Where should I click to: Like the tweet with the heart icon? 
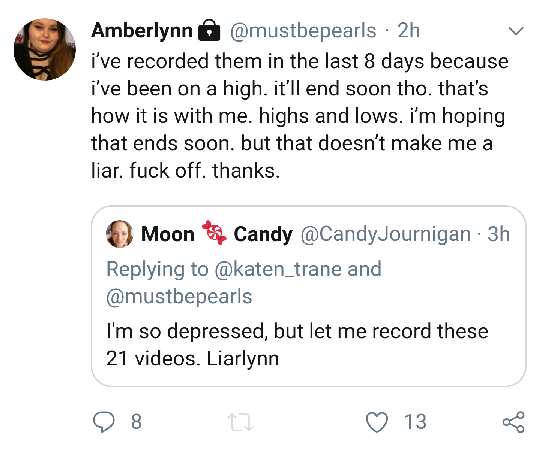pyautogui.click(x=376, y=422)
